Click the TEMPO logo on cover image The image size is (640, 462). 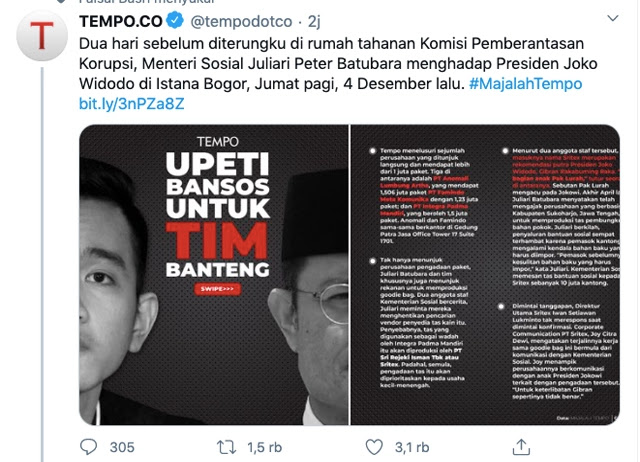coord(218,142)
